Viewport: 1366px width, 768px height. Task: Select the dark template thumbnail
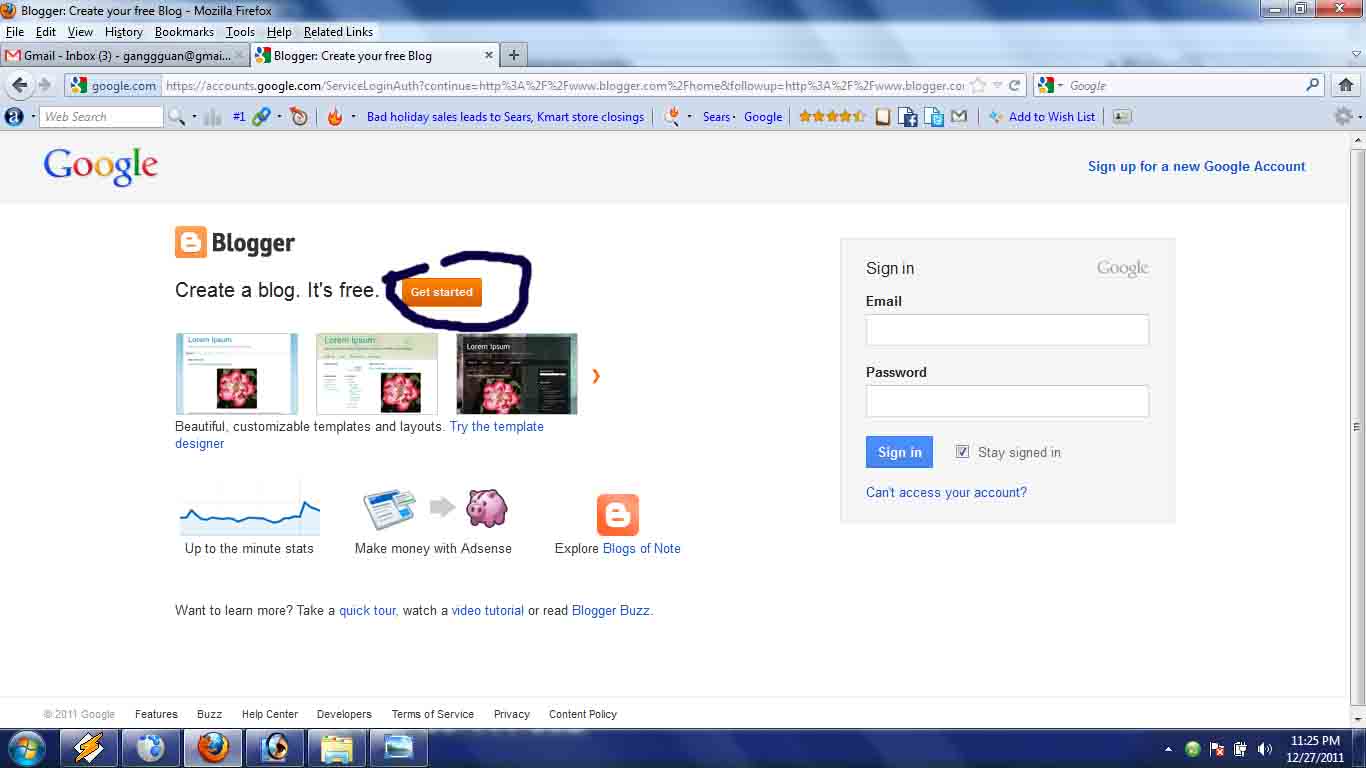click(x=517, y=374)
